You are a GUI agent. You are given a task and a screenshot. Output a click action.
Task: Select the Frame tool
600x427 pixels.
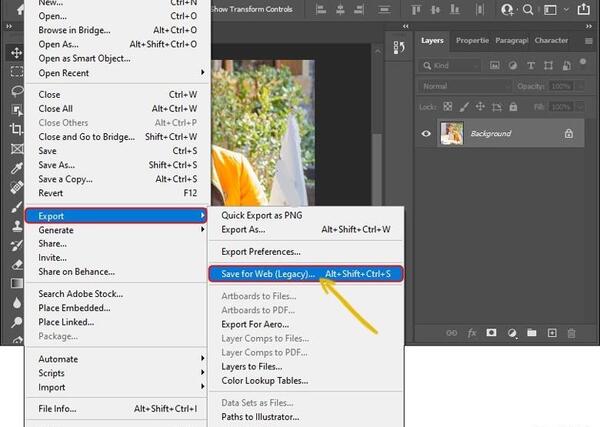tap(17, 148)
